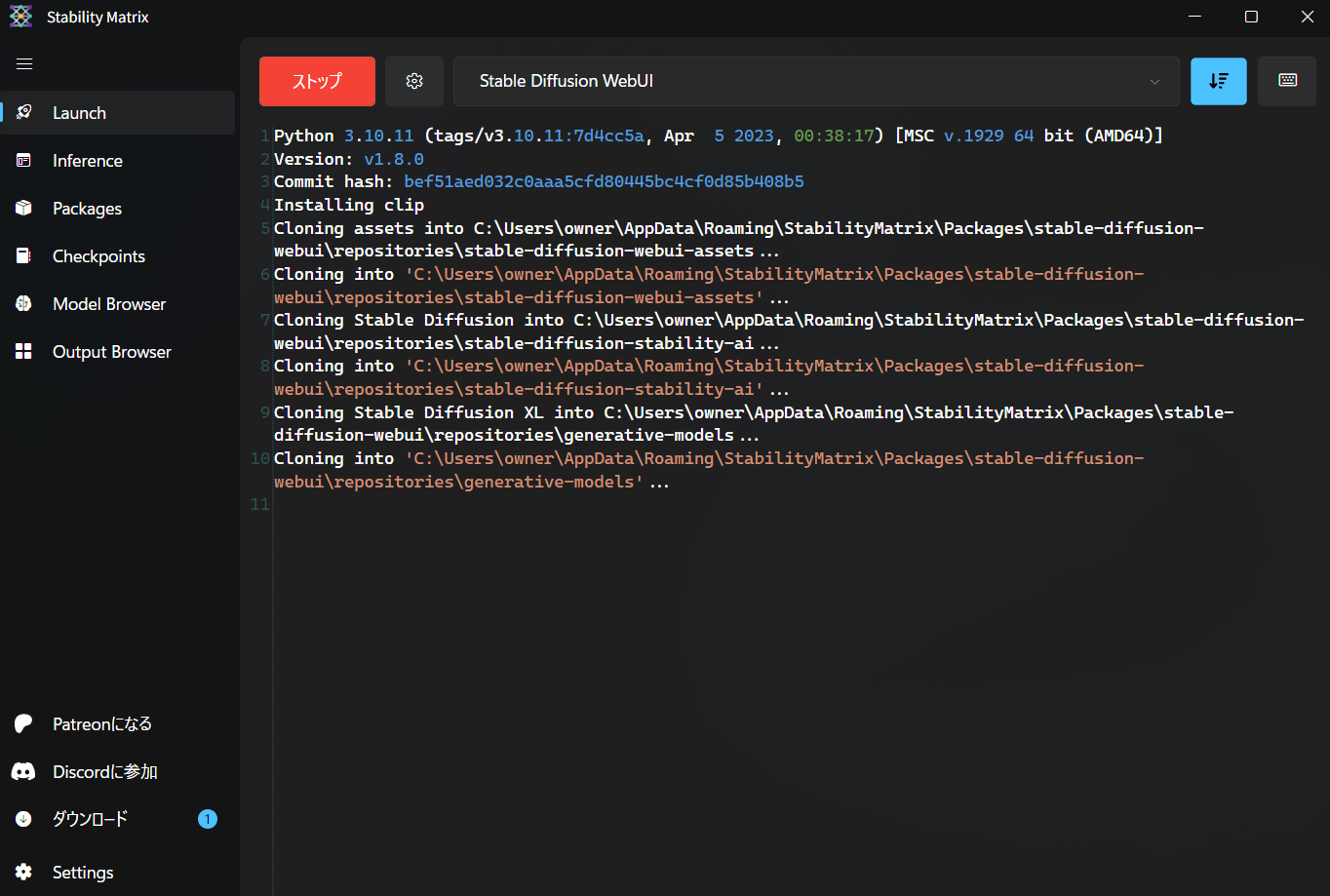Image resolution: width=1330 pixels, height=896 pixels.
Task: Click the Patreon logo icon
Action: pyautogui.click(x=23, y=723)
